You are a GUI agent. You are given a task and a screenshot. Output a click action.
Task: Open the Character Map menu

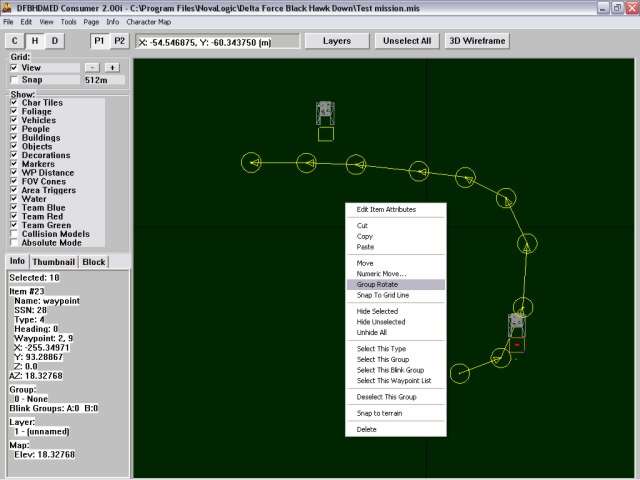click(148, 21)
